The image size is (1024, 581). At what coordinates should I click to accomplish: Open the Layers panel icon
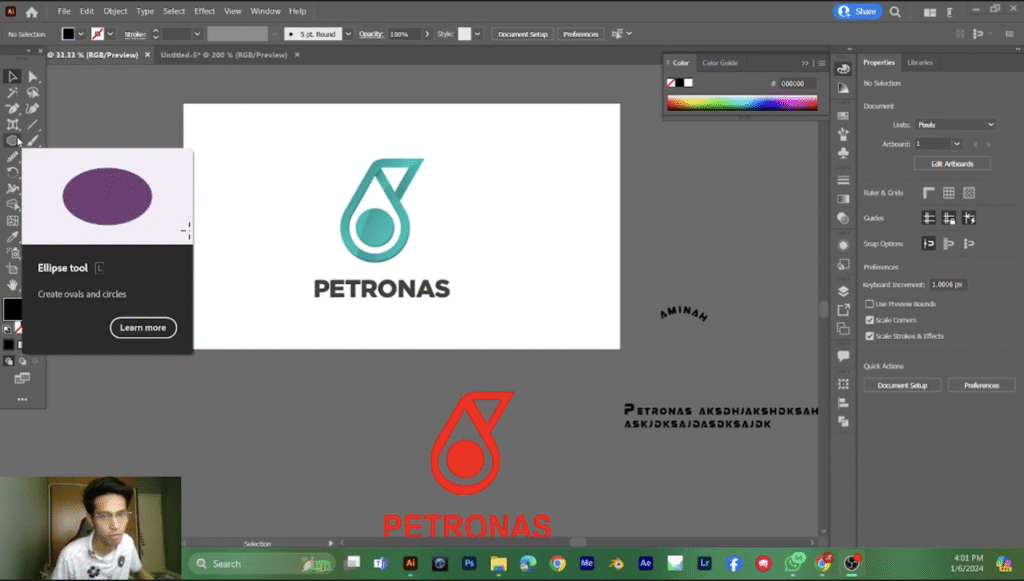point(843,291)
